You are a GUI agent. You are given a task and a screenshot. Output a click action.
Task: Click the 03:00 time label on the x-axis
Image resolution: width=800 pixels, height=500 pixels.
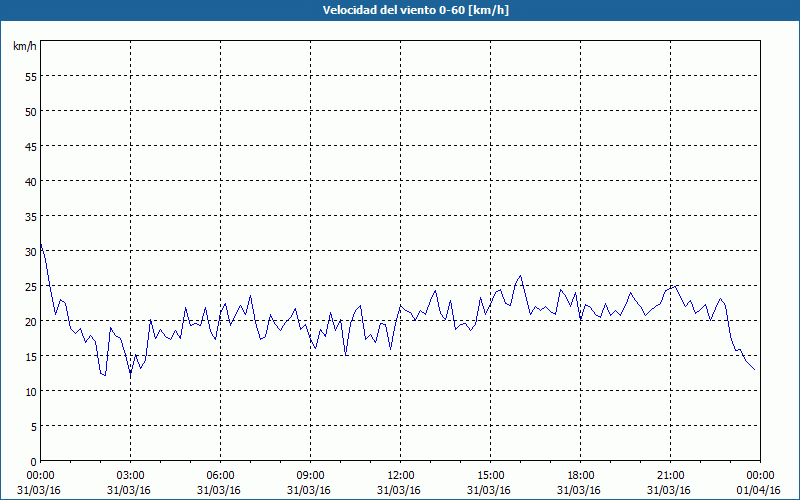coord(129,476)
